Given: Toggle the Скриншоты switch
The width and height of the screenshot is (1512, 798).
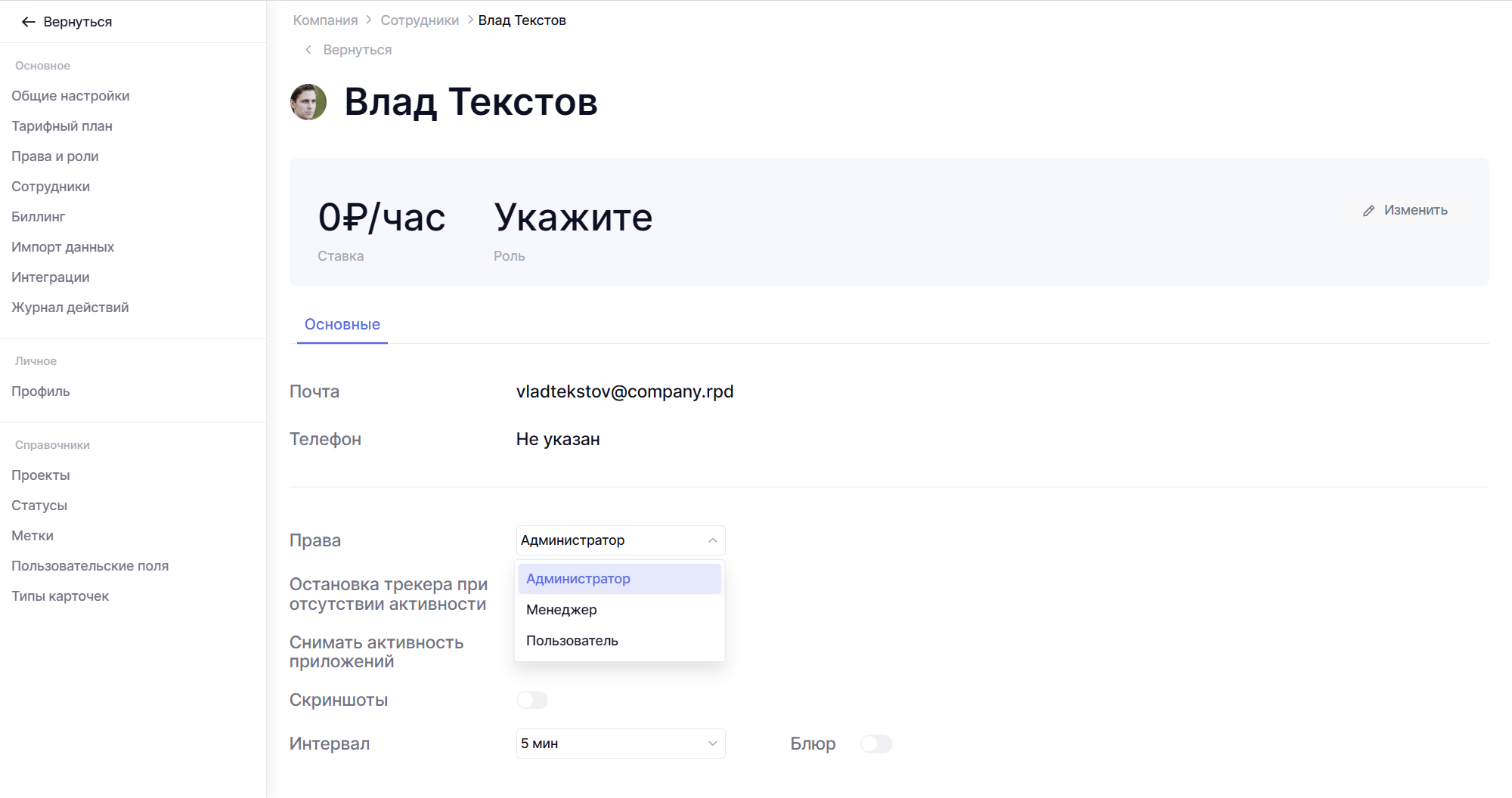Looking at the screenshot, I should pos(531,700).
